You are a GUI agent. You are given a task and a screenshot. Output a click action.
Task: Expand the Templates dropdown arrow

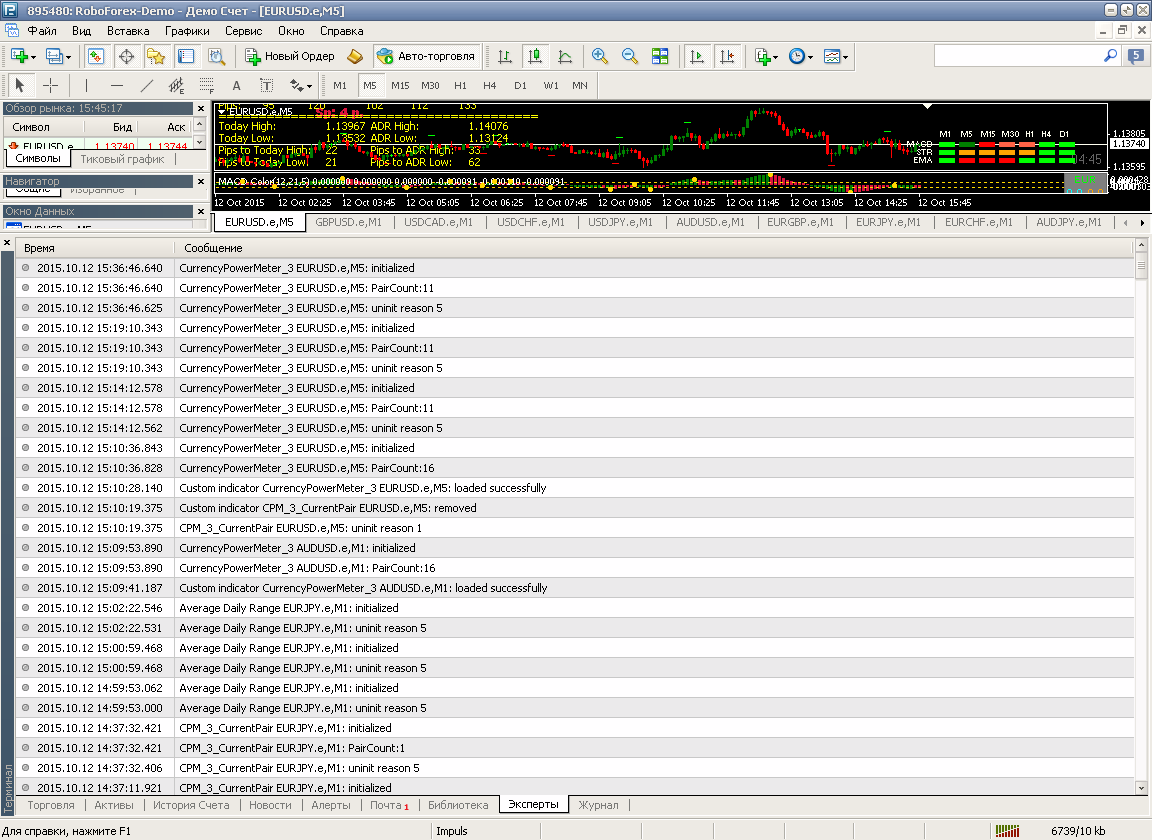pyautogui.click(x=846, y=57)
